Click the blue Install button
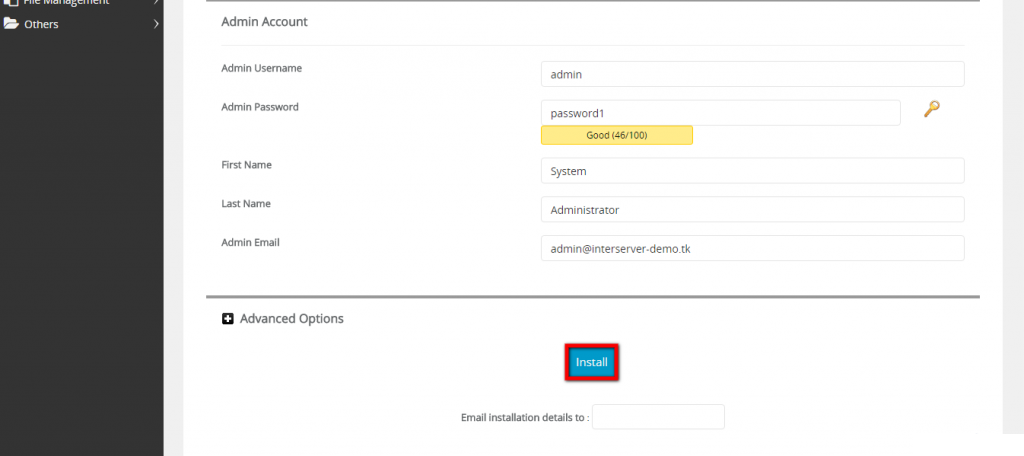Image resolution: width=1024 pixels, height=456 pixels. click(592, 362)
